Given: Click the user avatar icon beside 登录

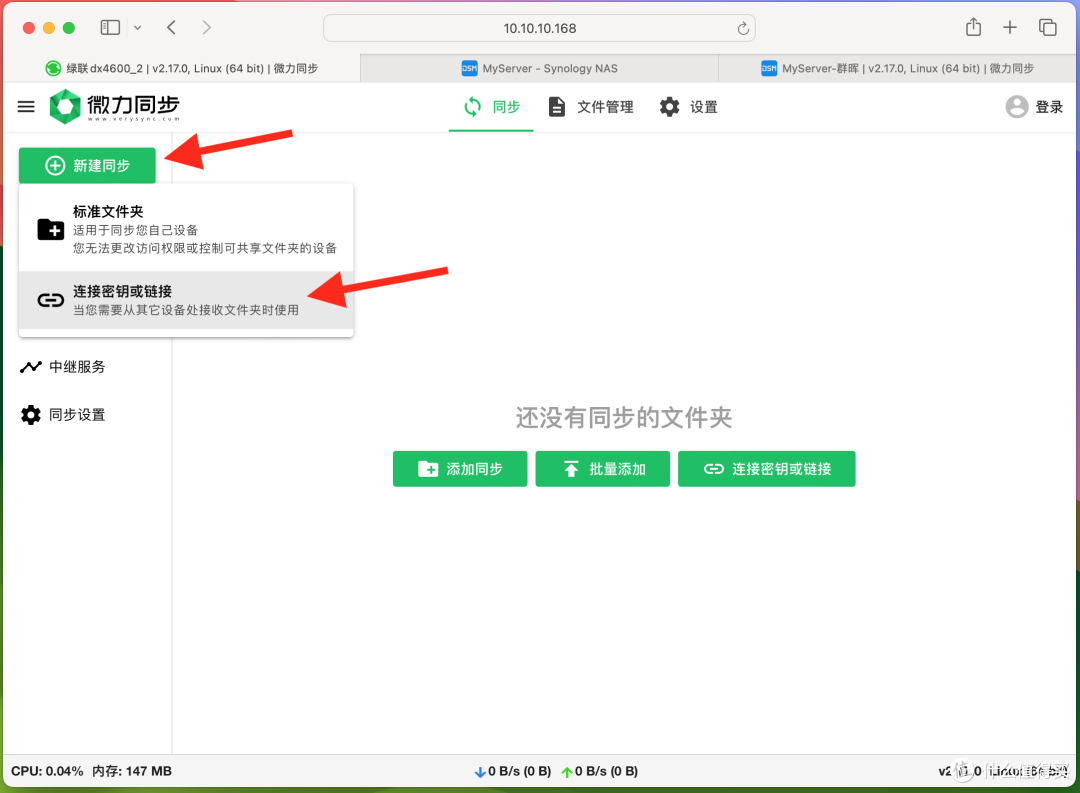Looking at the screenshot, I should click(1016, 105).
